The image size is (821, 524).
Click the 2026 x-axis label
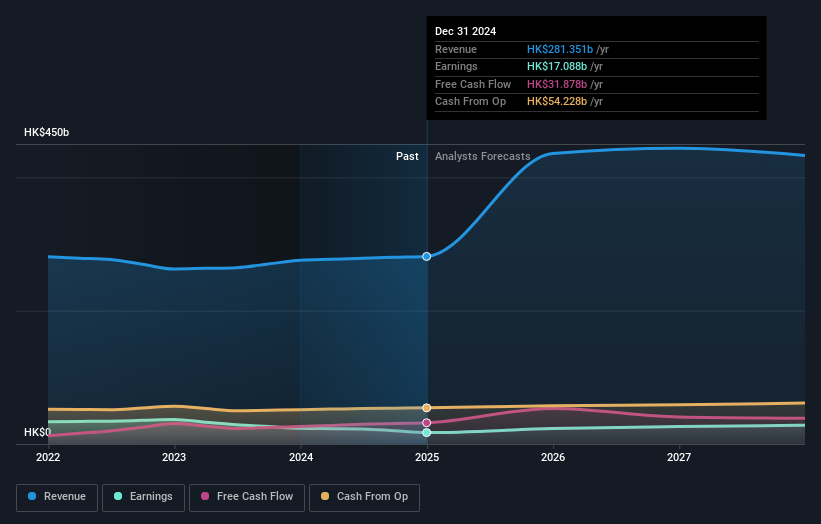click(553, 457)
